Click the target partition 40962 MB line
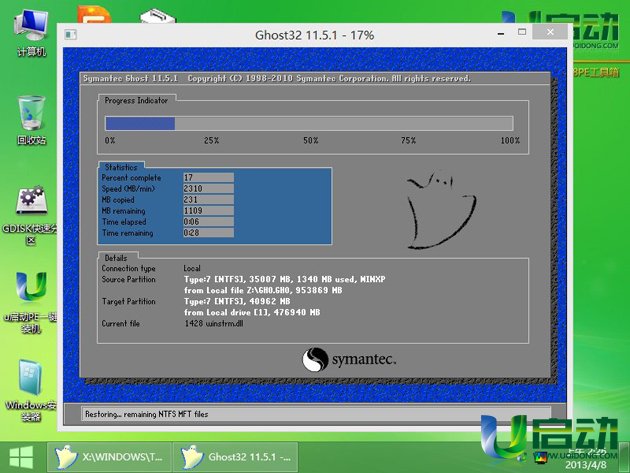630x473 pixels. pyautogui.click(x=237, y=301)
